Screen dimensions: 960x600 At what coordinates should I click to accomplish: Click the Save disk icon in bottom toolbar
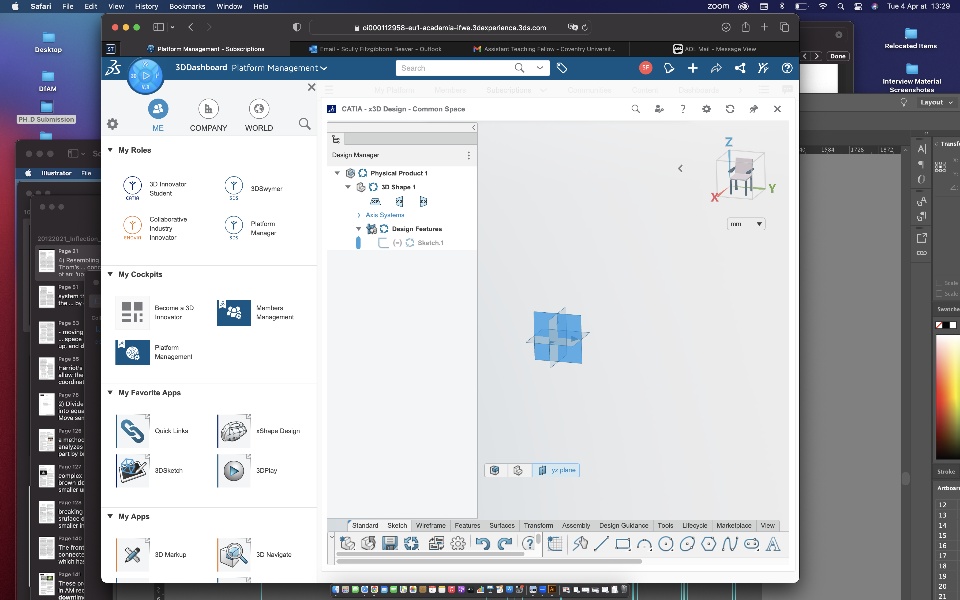click(x=390, y=543)
